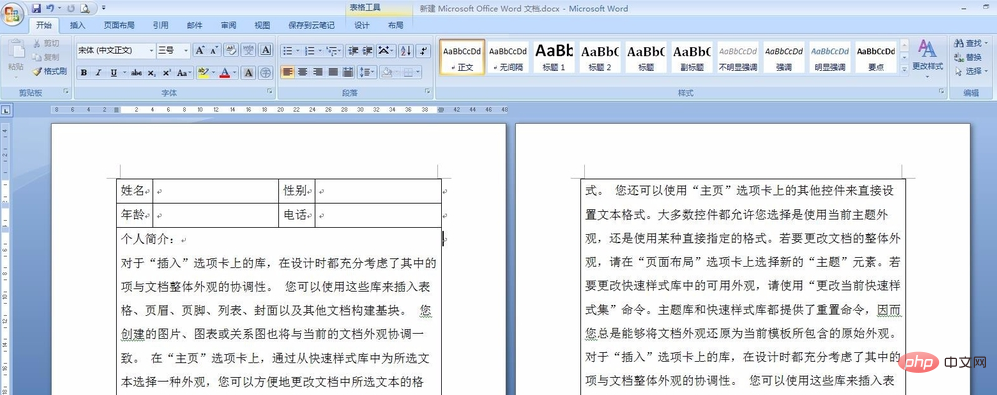Apply the 无间隔 style
This screenshot has width=997, height=395.
point(508,57)
